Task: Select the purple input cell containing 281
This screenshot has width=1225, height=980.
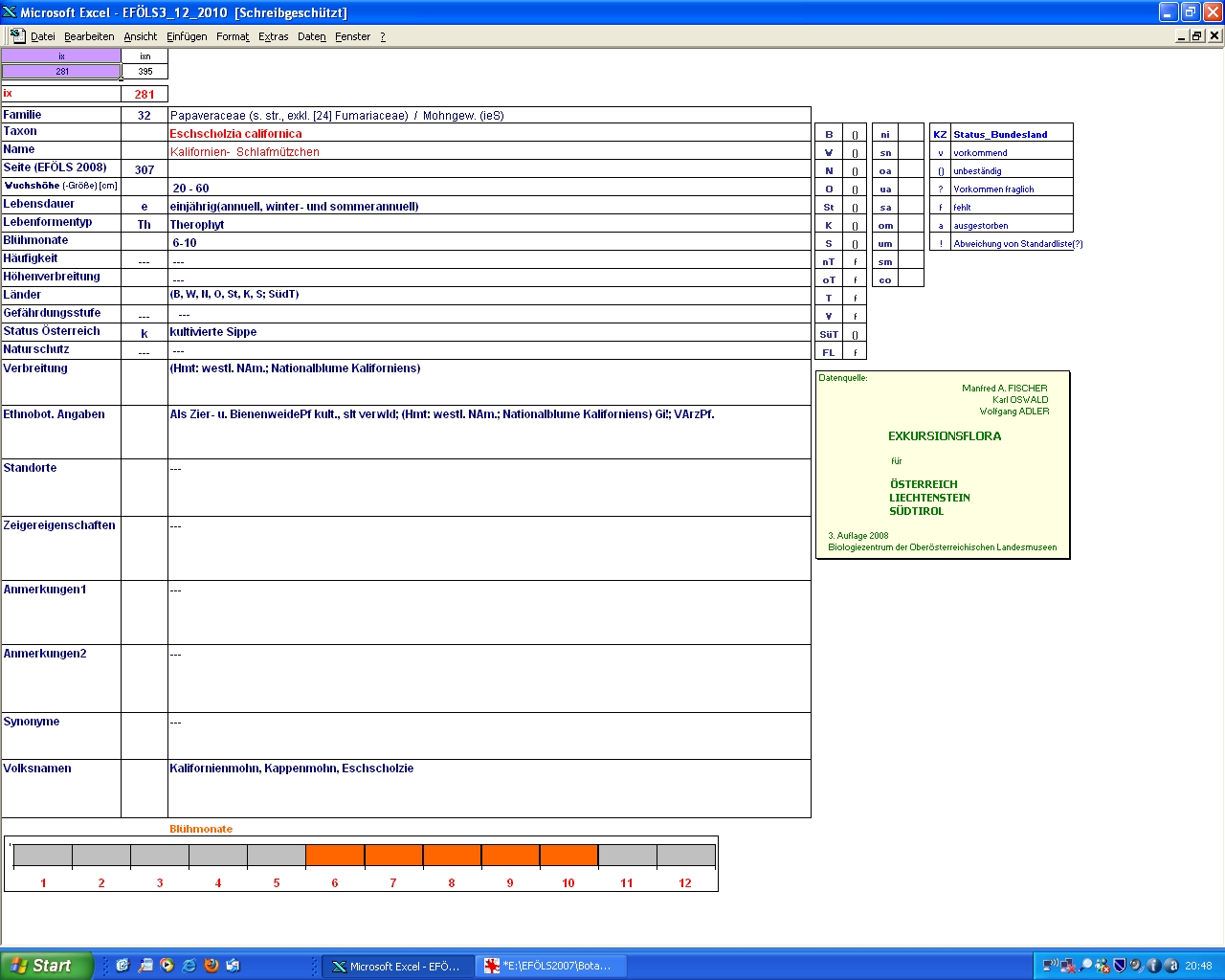Action: (x=61, y=72)
